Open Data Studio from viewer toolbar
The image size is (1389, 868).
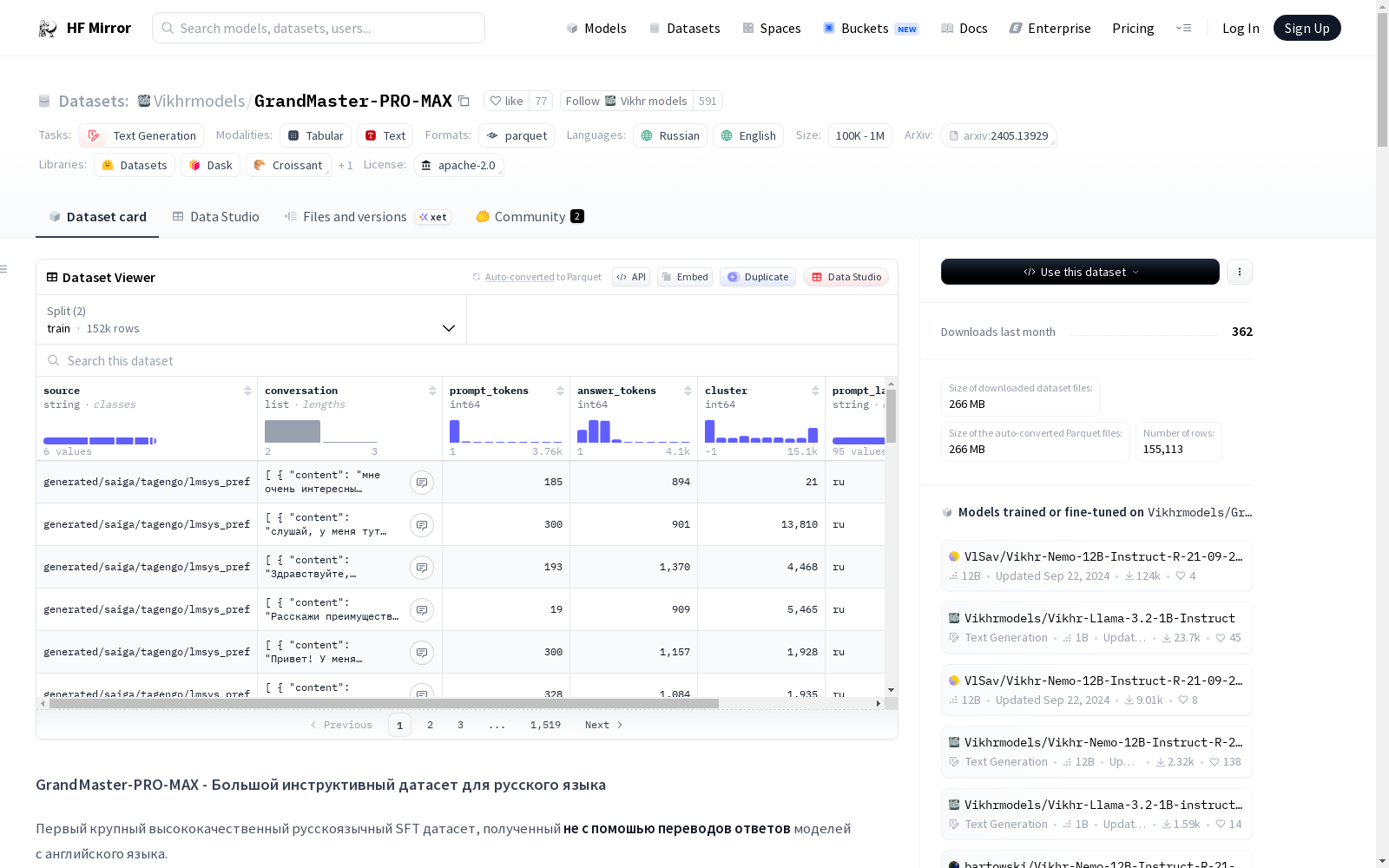coord(846,277)
